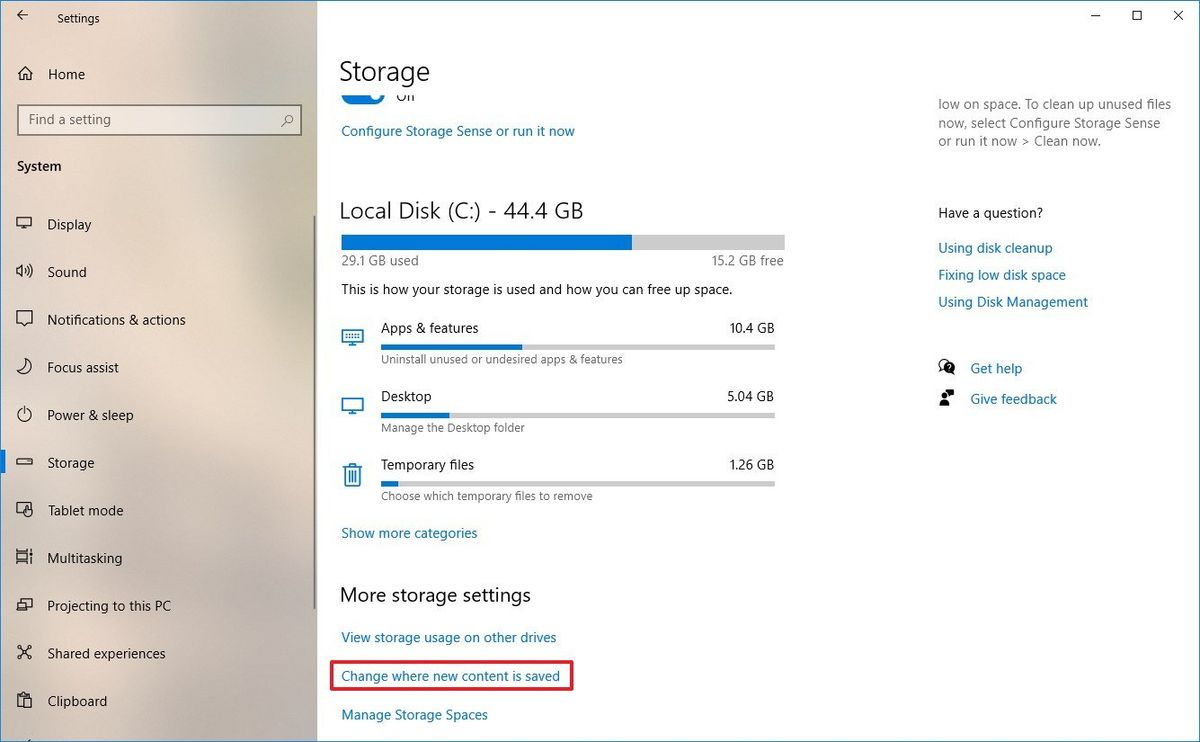This screenshot has width=1200, height=742.
Task: Click the Display monitor icon
Action: coord(26,224)
